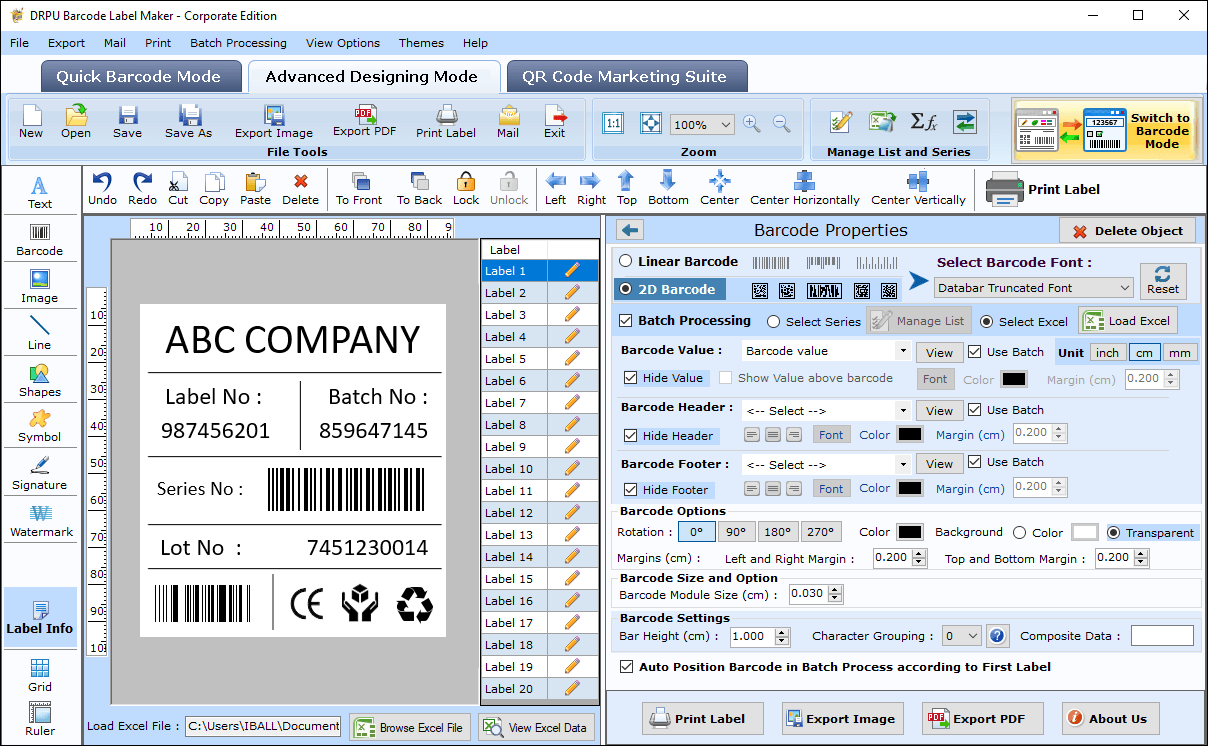Click the Barcode Options black color swatch
This screenshot has height=746, width=1208.
[909, 532]
